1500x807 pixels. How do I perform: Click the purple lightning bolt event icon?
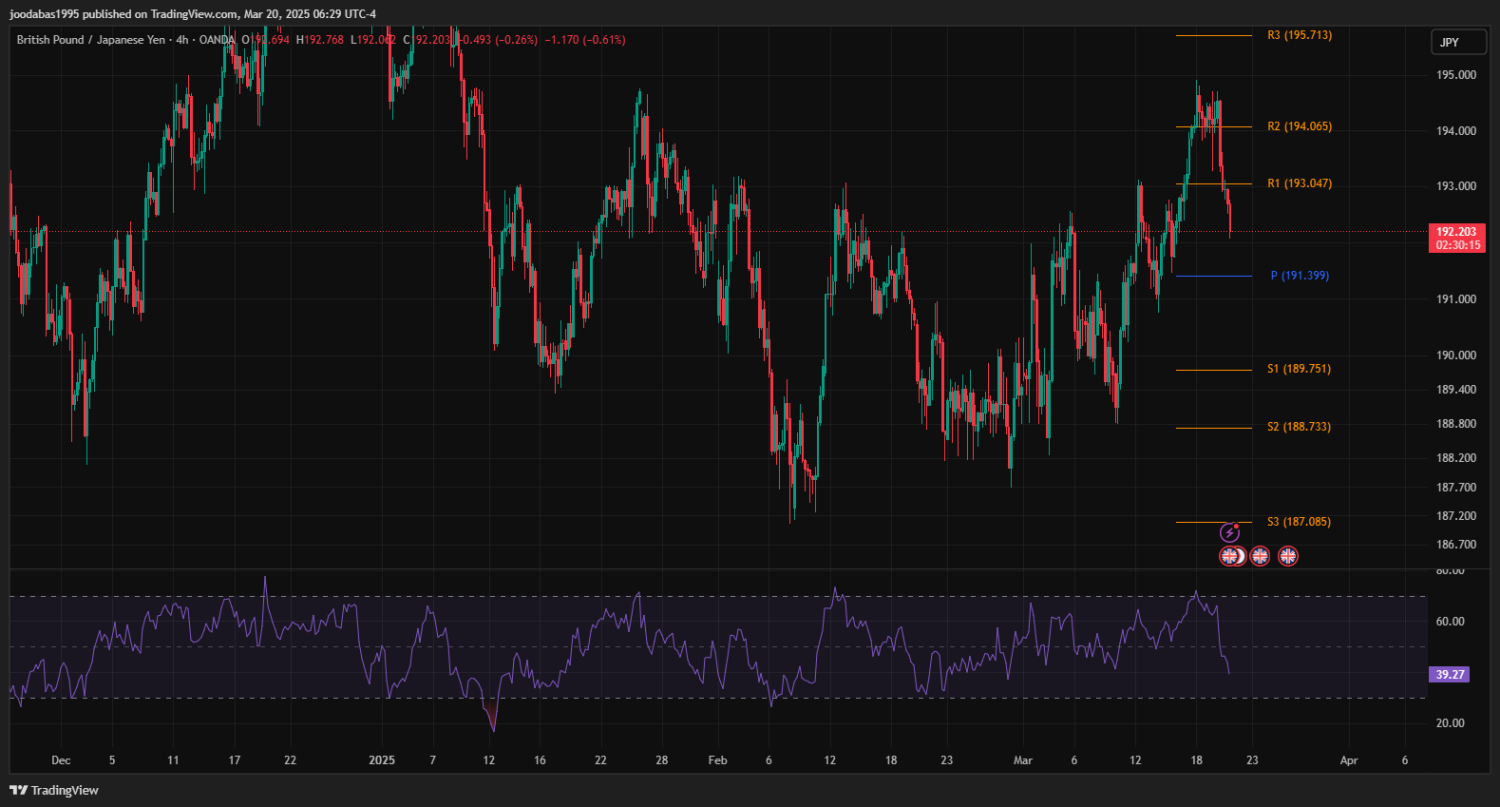(1230, 533)
